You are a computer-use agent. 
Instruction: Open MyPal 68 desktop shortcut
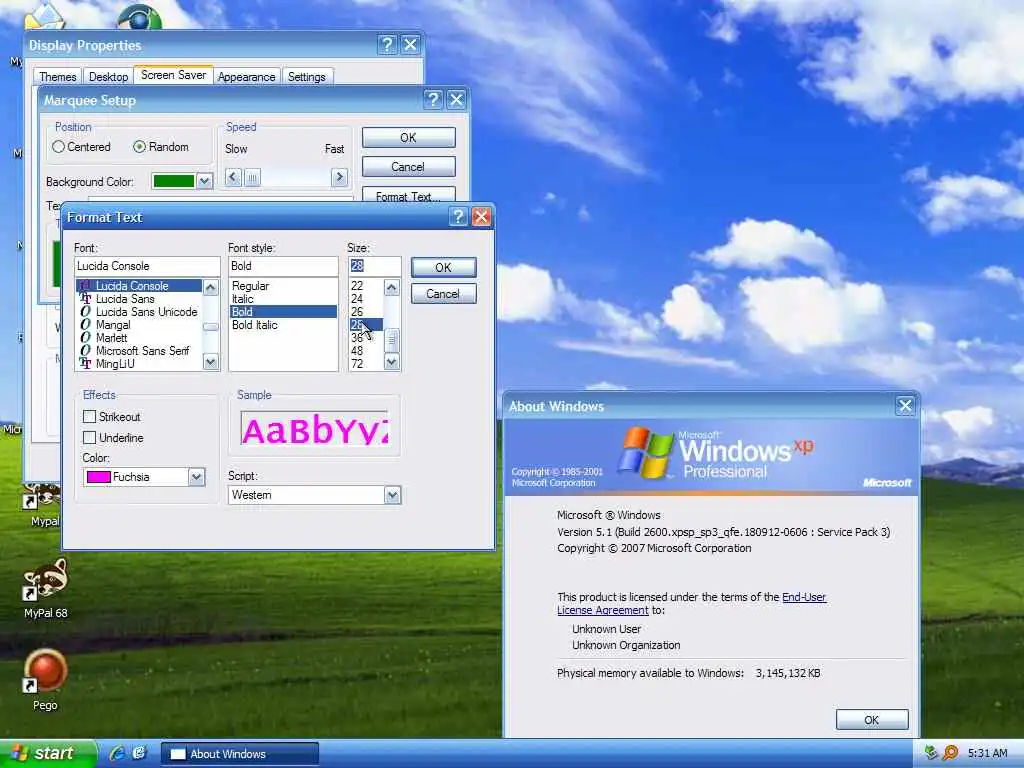pos(45,588)
